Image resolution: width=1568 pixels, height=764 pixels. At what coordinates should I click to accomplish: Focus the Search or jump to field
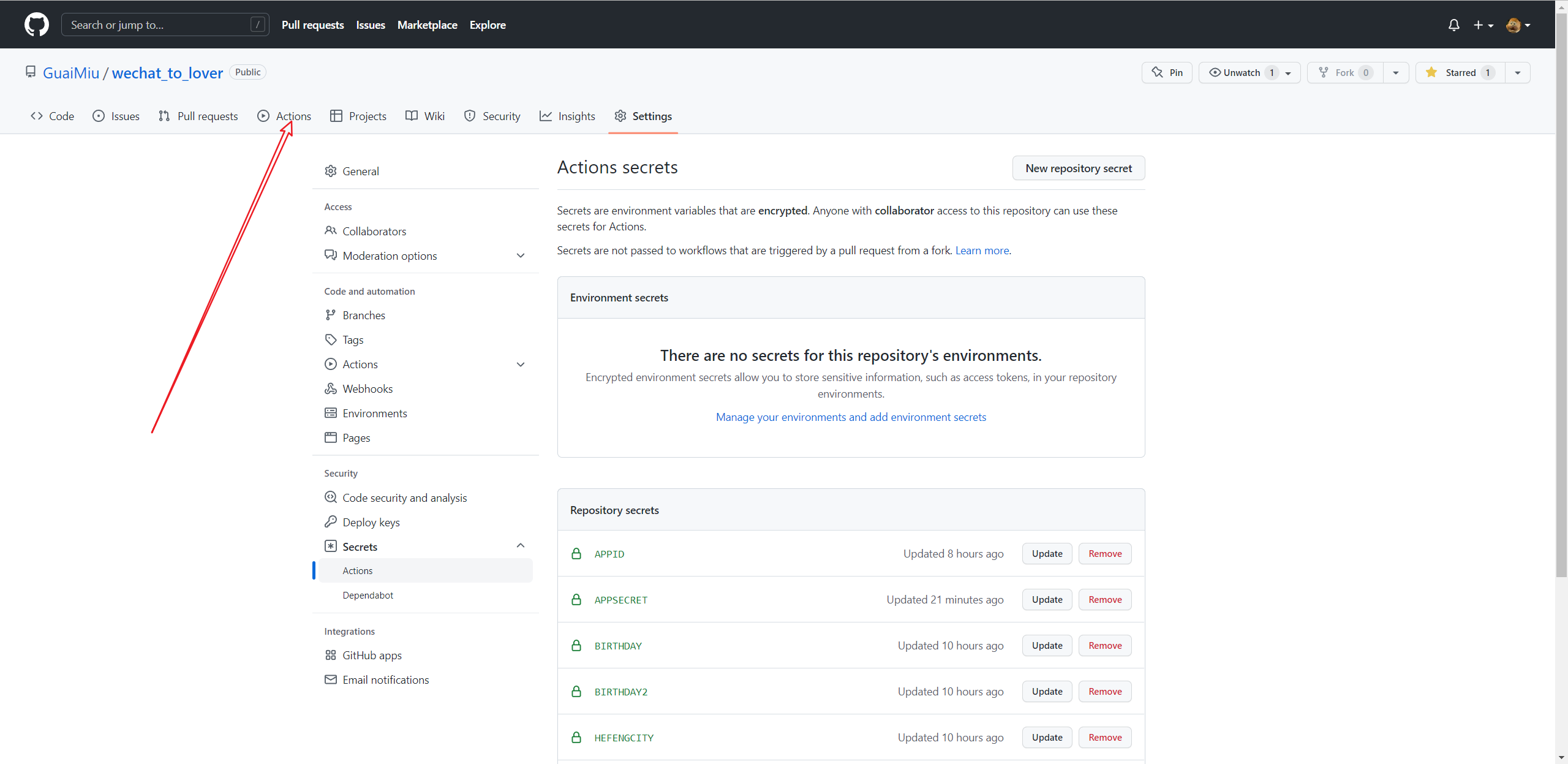click(x=165, y=25)
